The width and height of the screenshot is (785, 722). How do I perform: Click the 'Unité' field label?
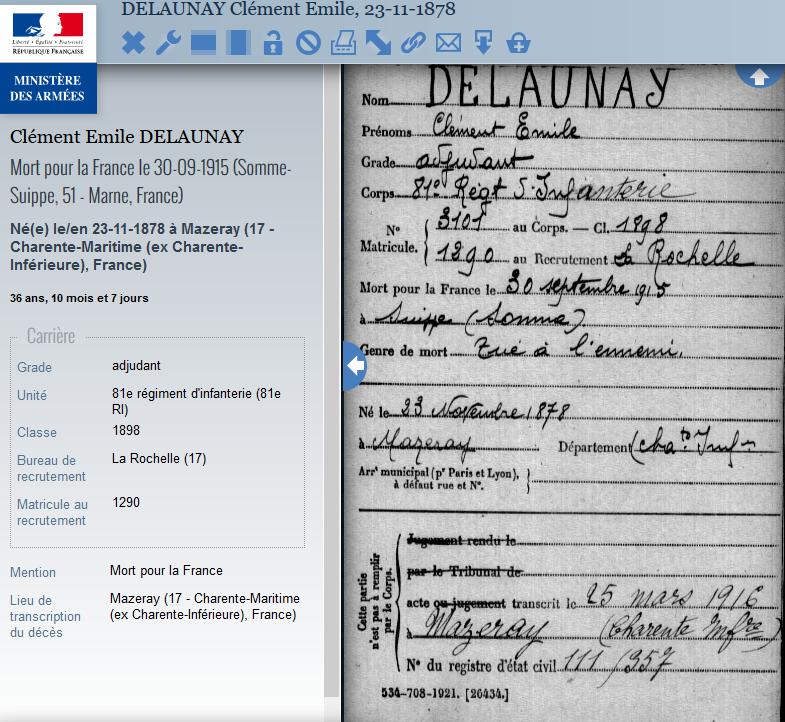[32, 396]
